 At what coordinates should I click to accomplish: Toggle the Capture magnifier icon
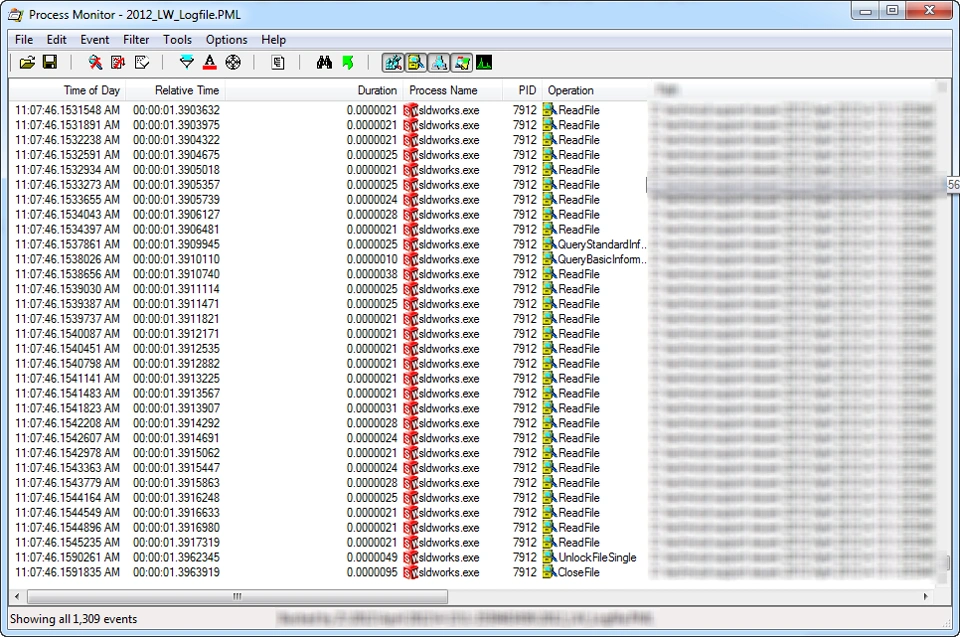pos(95,62)
